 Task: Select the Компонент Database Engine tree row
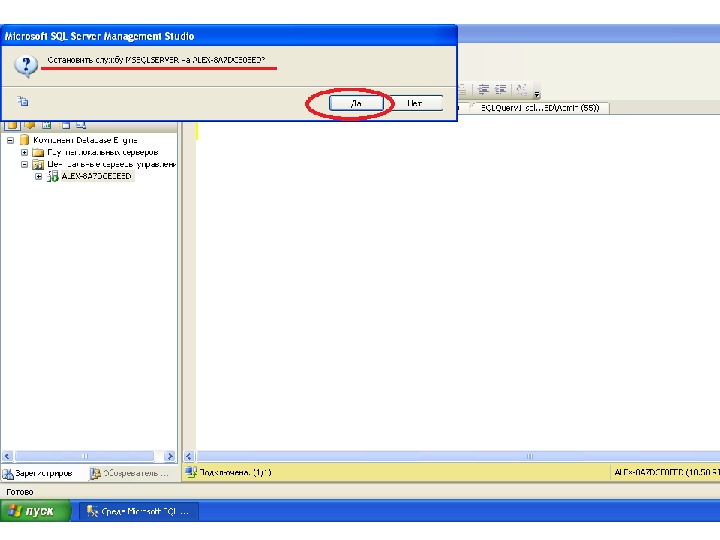click(85, 140)
